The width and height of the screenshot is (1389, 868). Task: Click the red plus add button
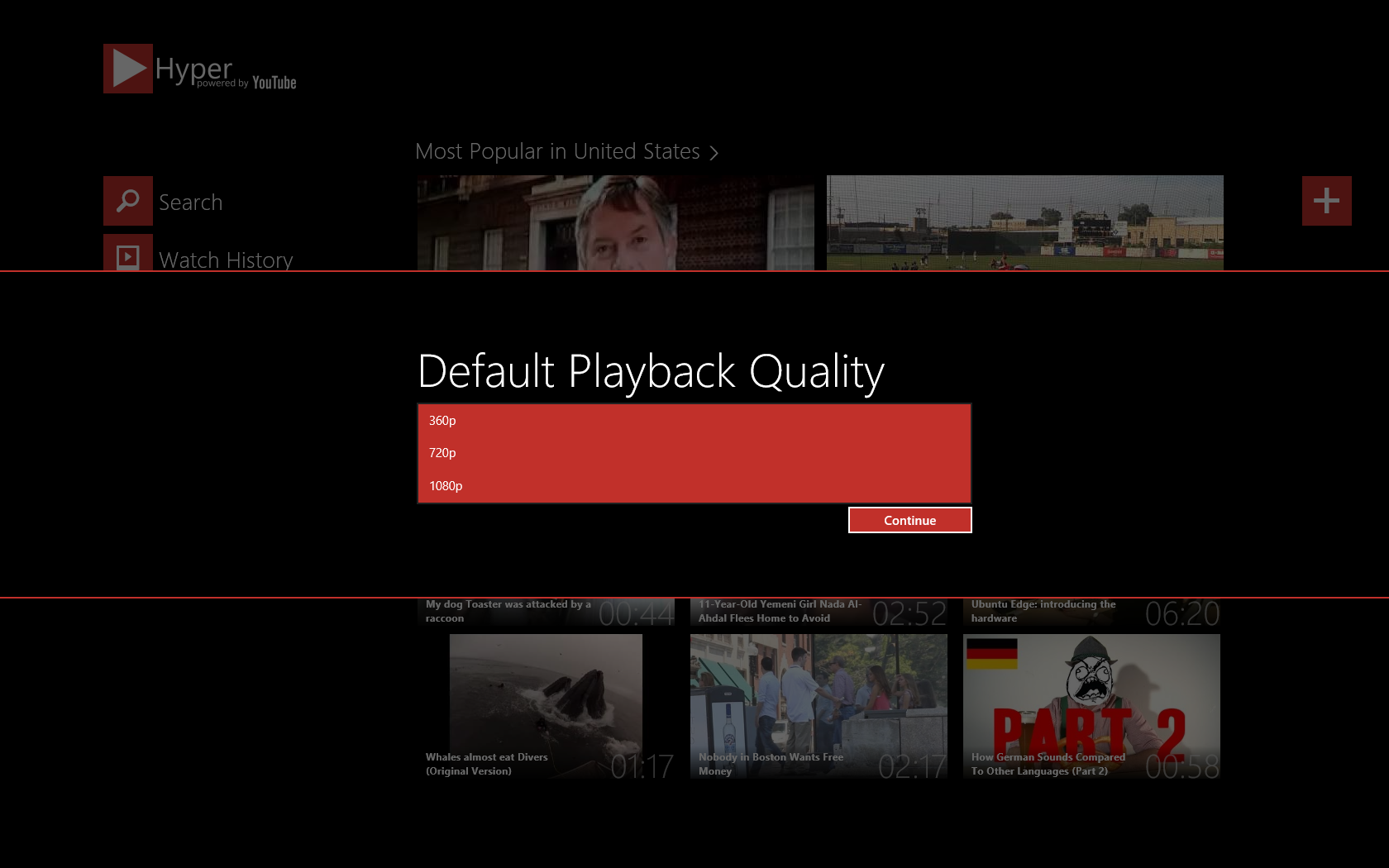pos(1326,201)
